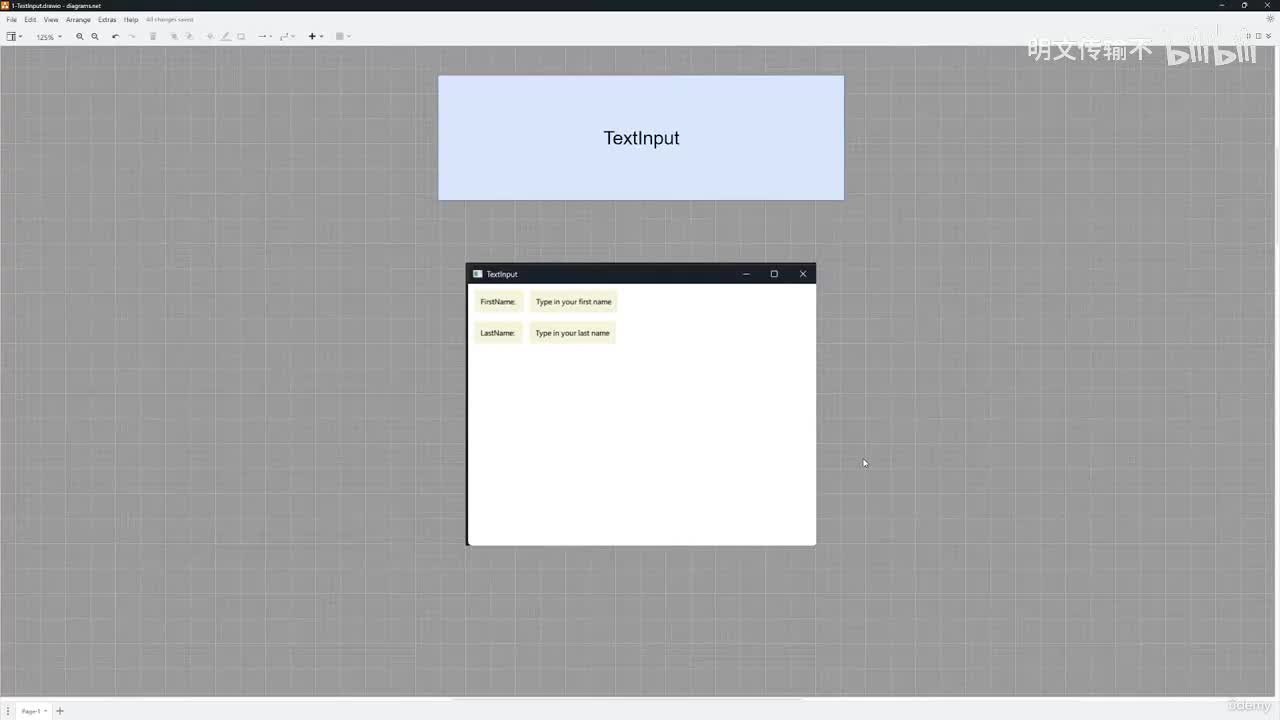
Task: Click the "Type in your last name" field
Action: tap(572, 333)
